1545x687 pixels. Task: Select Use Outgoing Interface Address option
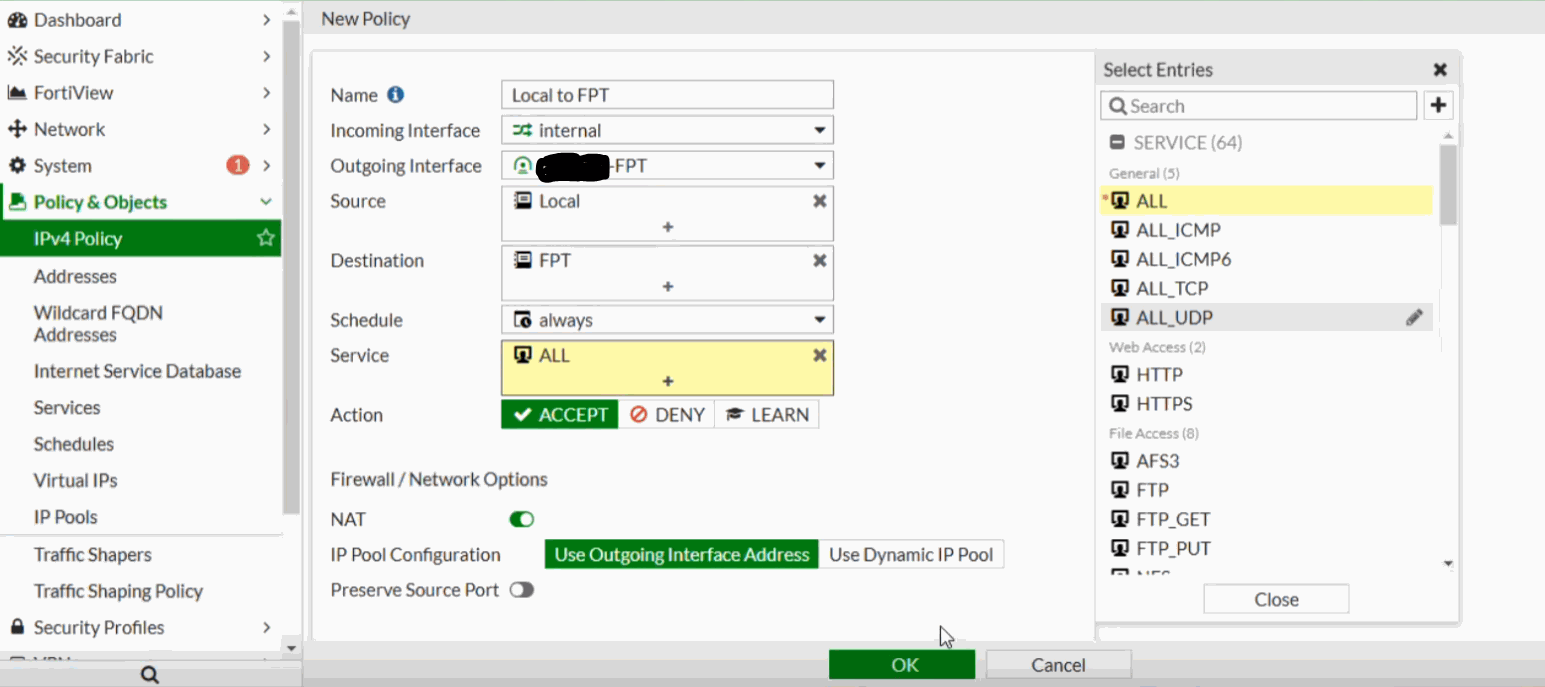(x=682, y=554)
